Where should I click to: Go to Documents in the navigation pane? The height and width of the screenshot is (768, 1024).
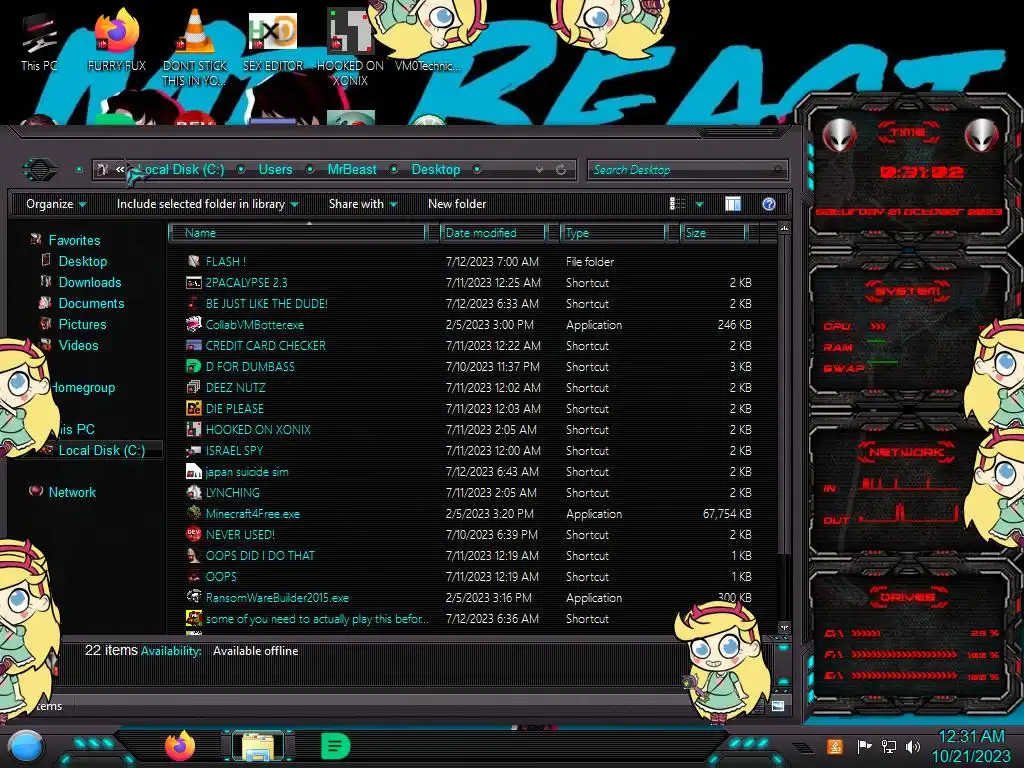(91, 303)
